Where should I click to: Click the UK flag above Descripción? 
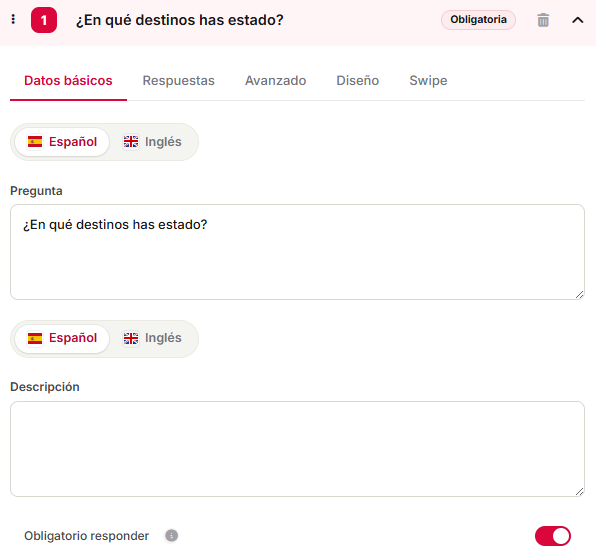131,338
